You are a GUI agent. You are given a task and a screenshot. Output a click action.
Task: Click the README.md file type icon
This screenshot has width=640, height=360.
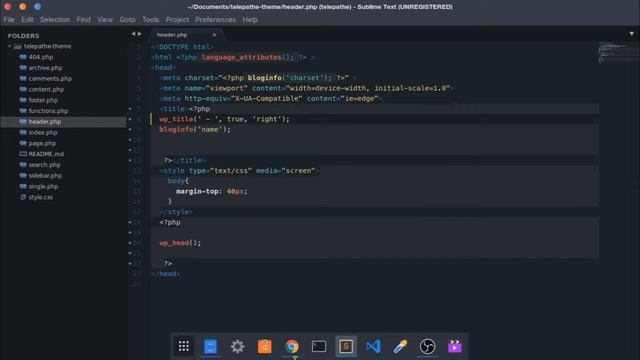(23, 154)
